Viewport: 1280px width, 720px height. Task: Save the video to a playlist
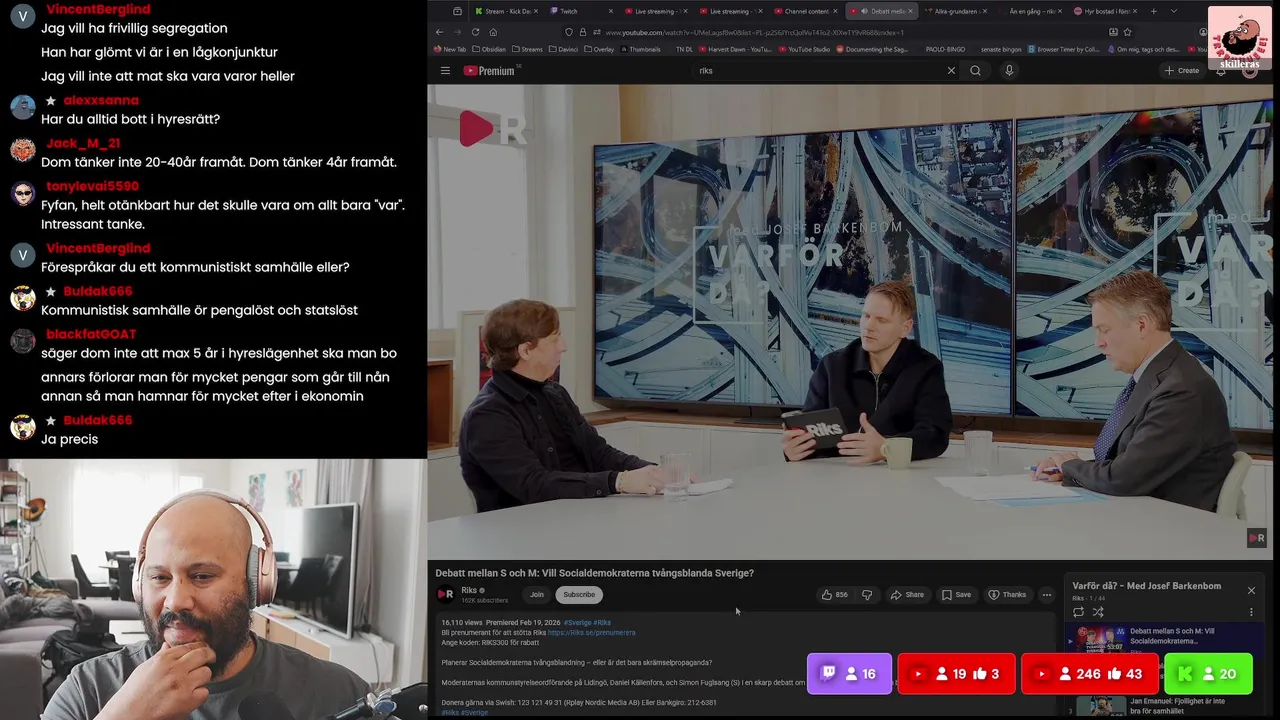[x=956, y=594]
